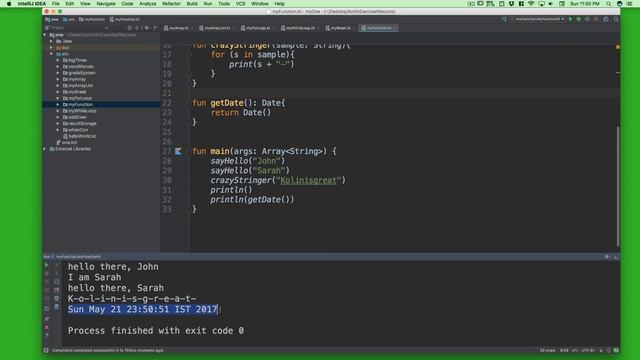
Task: Open the Navigate menu
Action: click(106, 4)
